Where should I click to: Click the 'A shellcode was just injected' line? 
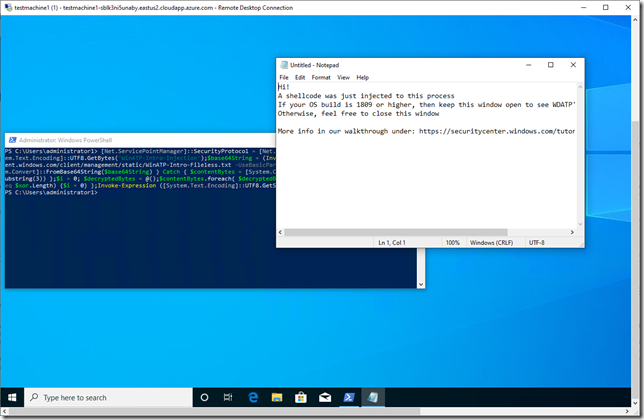(x=366, y=96)
